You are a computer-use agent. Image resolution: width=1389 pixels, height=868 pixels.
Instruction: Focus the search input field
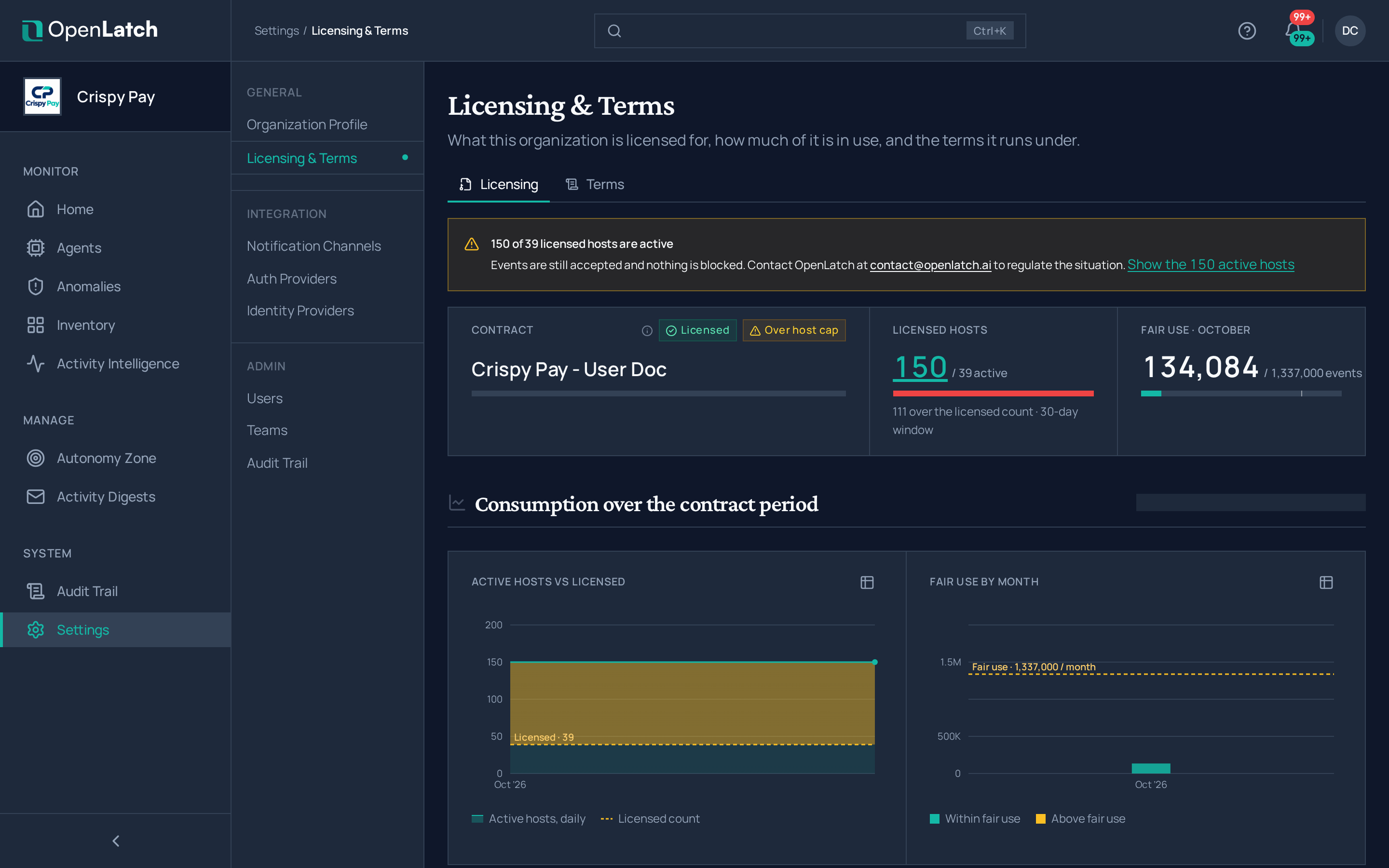tap(810, 31)
